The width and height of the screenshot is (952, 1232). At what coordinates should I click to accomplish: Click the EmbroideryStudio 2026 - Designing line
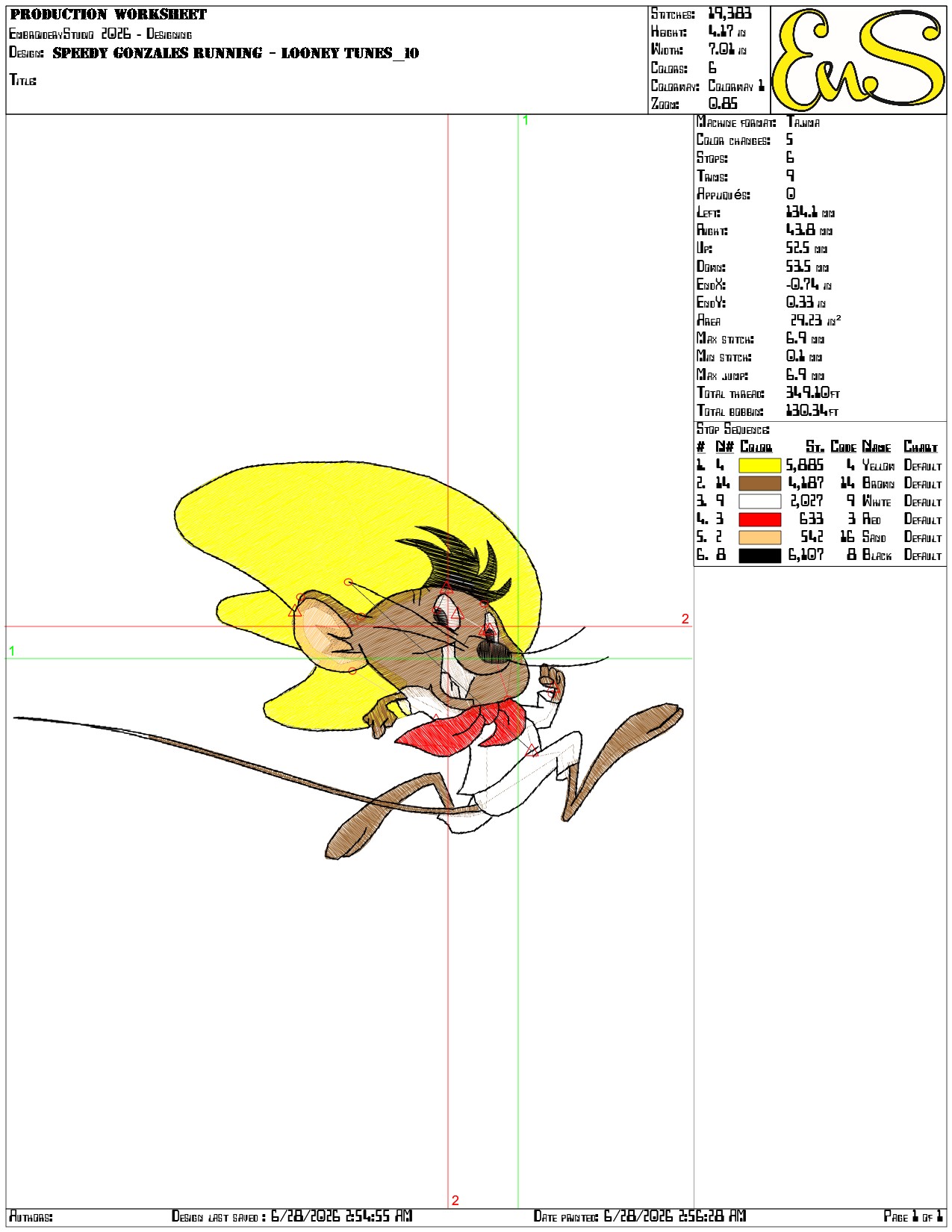click(x=100, y=34)
